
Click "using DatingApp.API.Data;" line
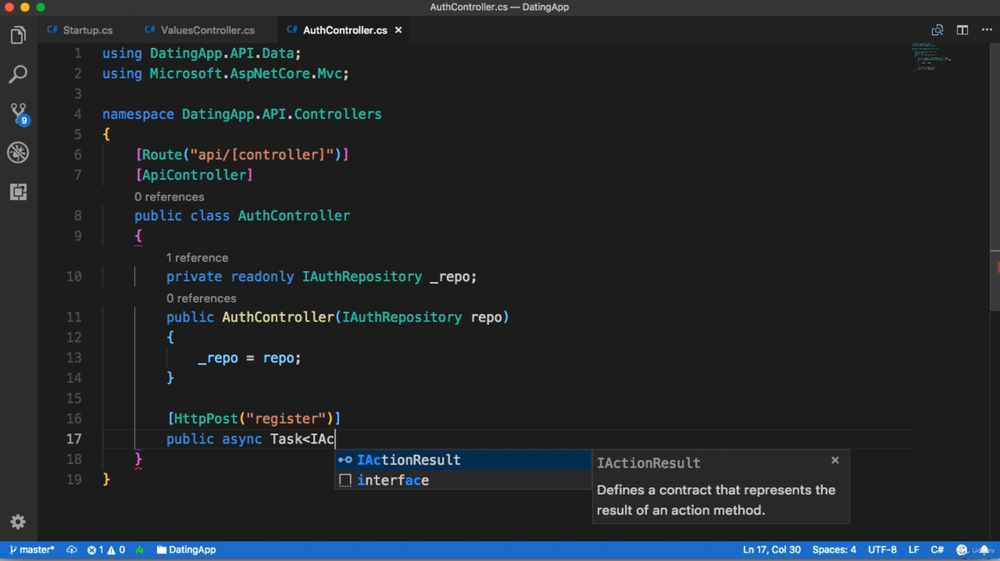pyautogui.click(x=202, y=53)
